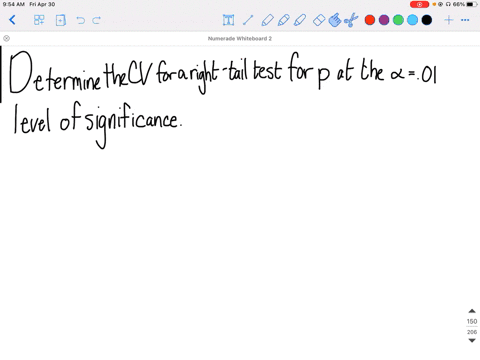Select the Numerade Whiteboard 2 title
The height and width of the screenshot is (360, 480).
[240, 39]
